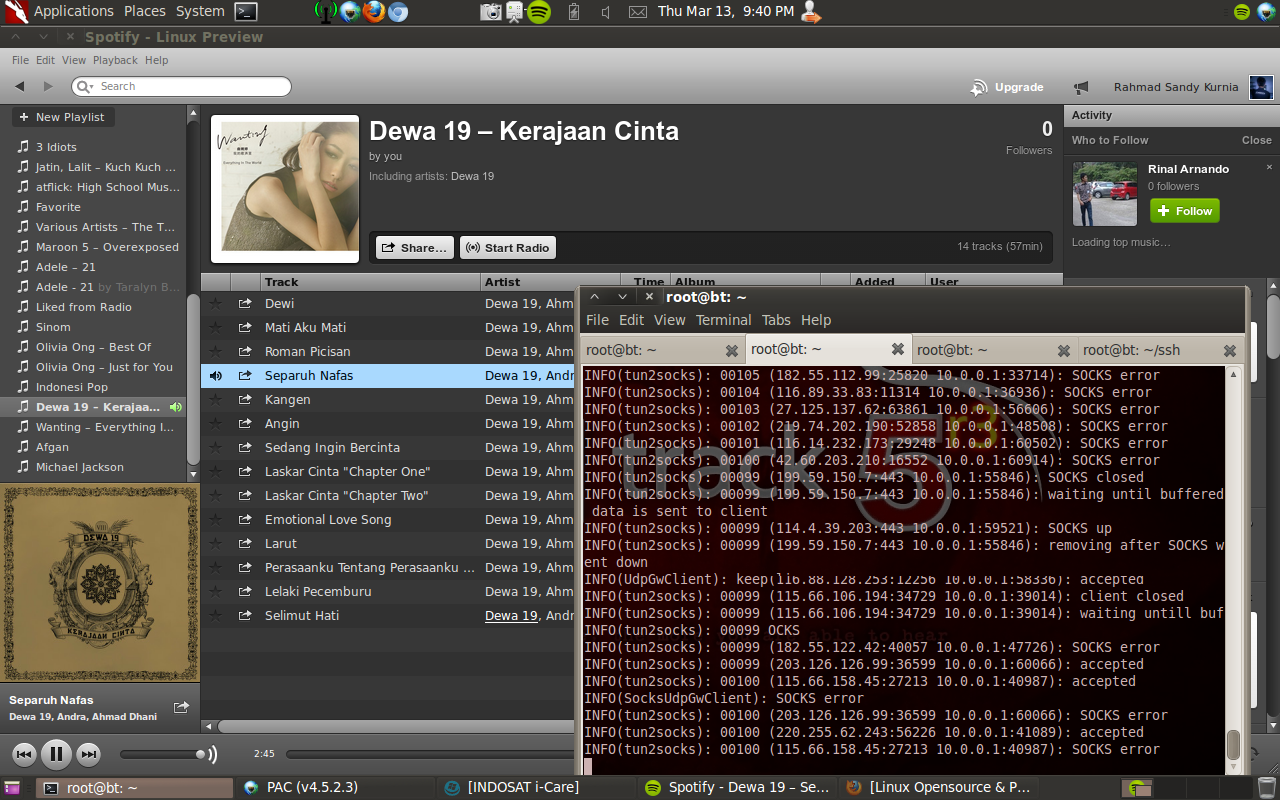Start Radio for this playlist
This screenshot has width=1280, height=800.
(507, 248)
